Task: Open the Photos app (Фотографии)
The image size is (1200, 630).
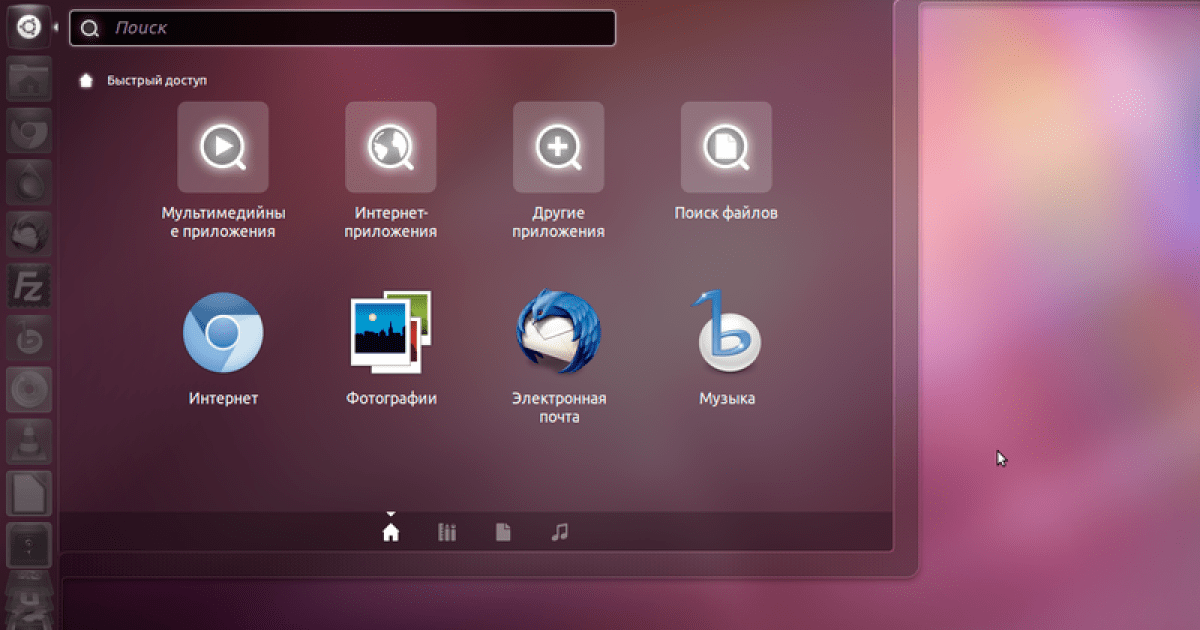Action: (391, 333)
